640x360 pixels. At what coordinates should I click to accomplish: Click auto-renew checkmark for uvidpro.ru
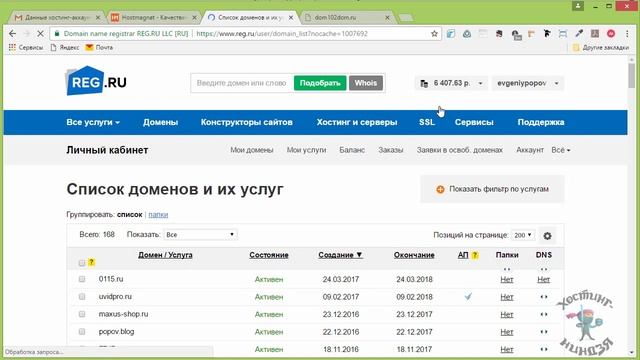468,296
